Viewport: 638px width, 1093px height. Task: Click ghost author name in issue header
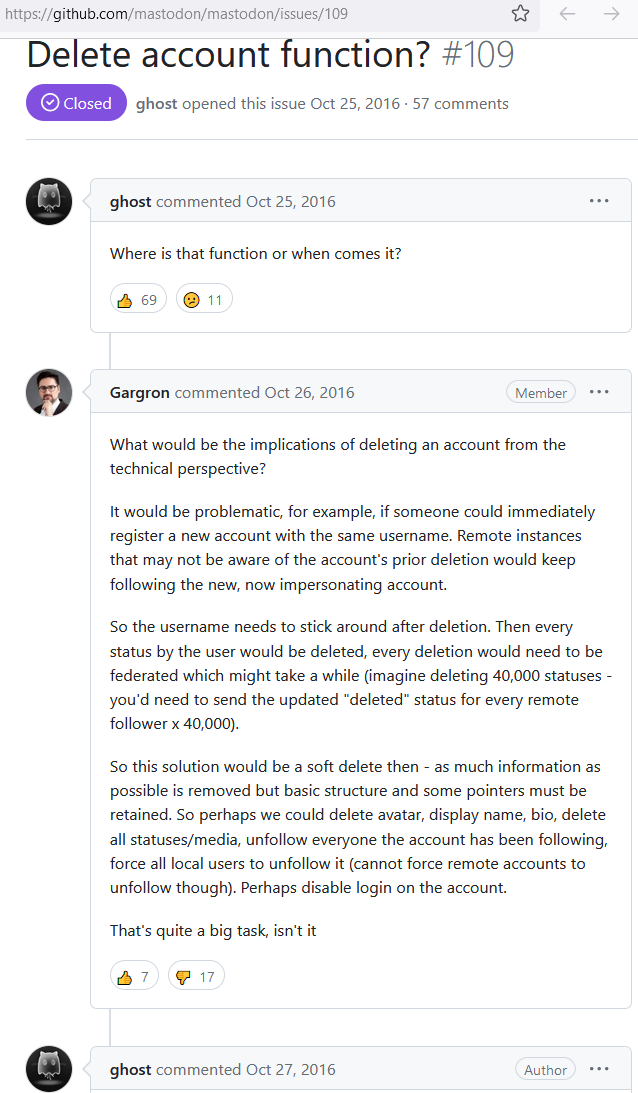[156, 104]
